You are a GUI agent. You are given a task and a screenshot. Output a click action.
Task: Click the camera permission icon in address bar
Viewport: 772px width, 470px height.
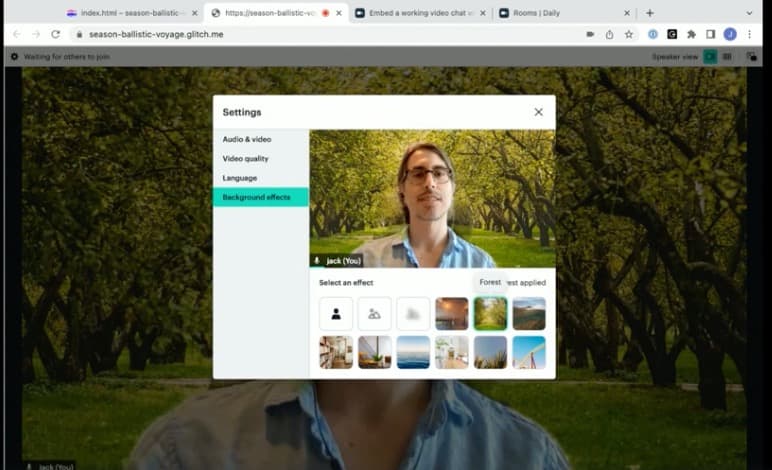590,34
